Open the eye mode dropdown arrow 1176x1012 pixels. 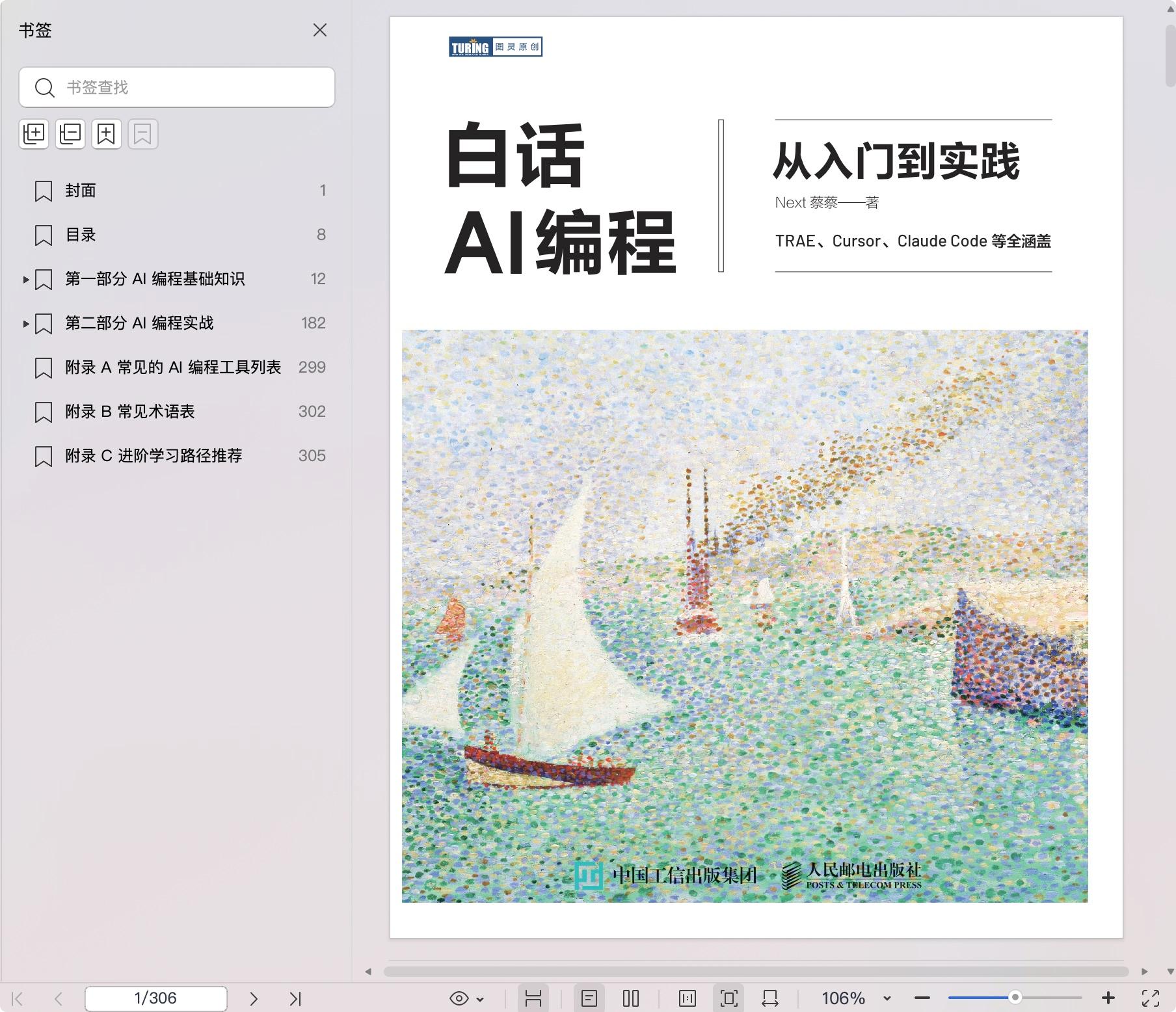click(481, 999)
